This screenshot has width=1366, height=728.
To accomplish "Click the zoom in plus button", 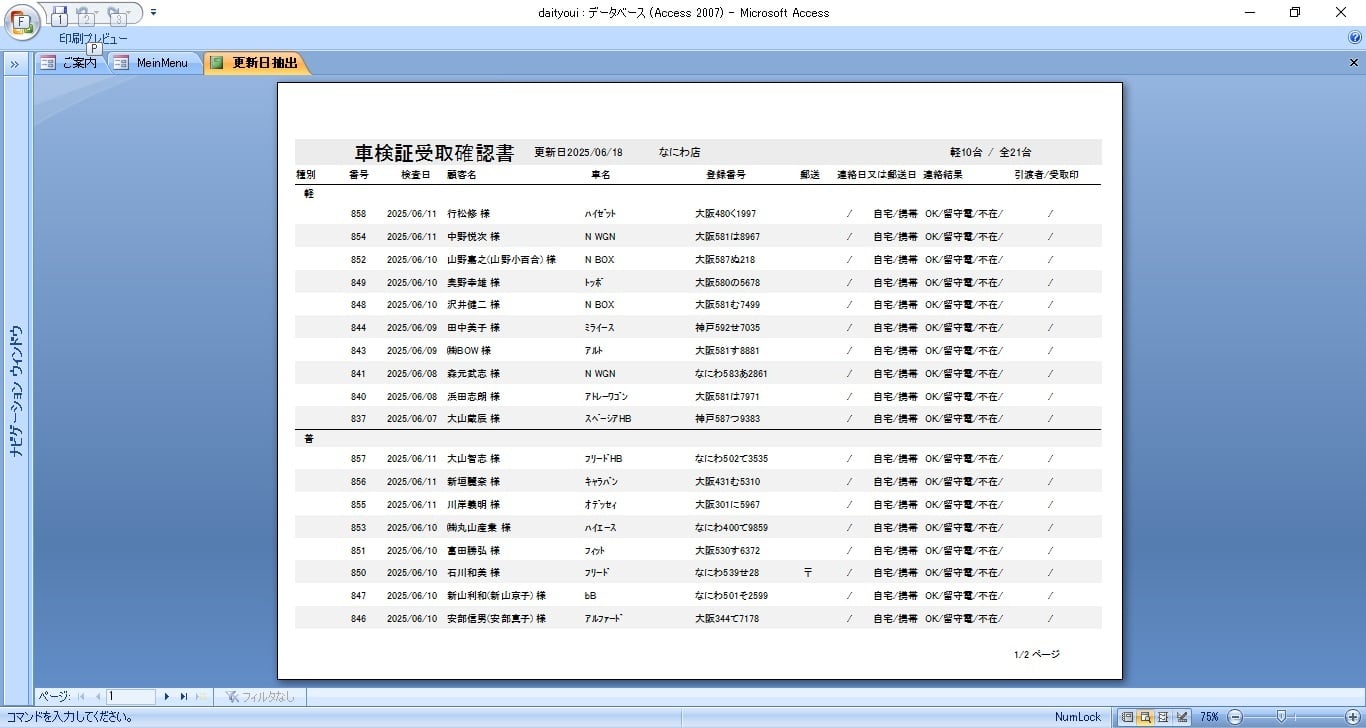I will 1353,717.
